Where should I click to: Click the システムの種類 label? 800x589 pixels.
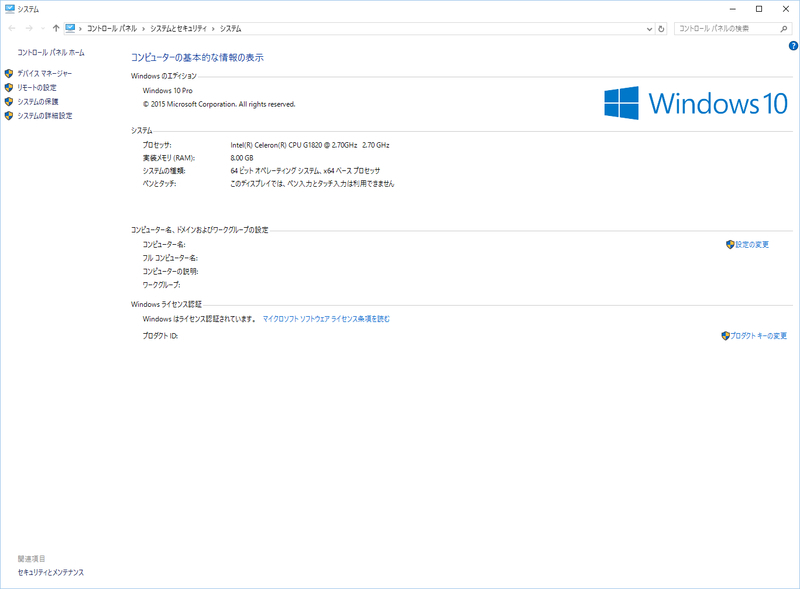point(164,170)
